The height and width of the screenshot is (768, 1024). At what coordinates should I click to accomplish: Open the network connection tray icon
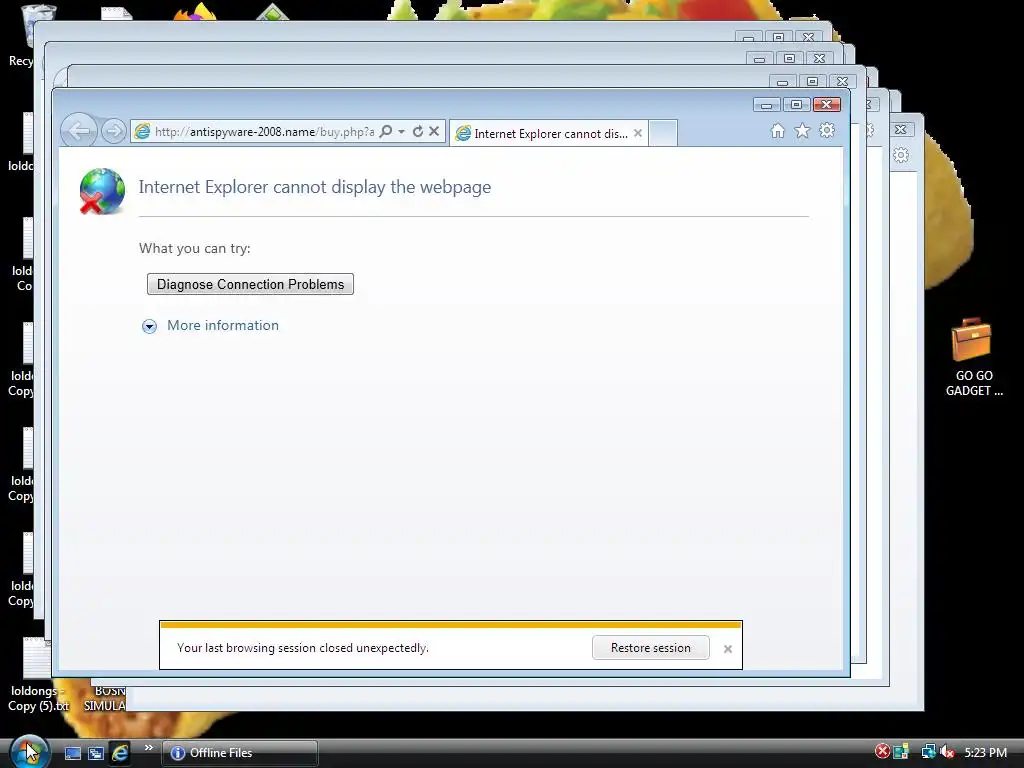928,752
